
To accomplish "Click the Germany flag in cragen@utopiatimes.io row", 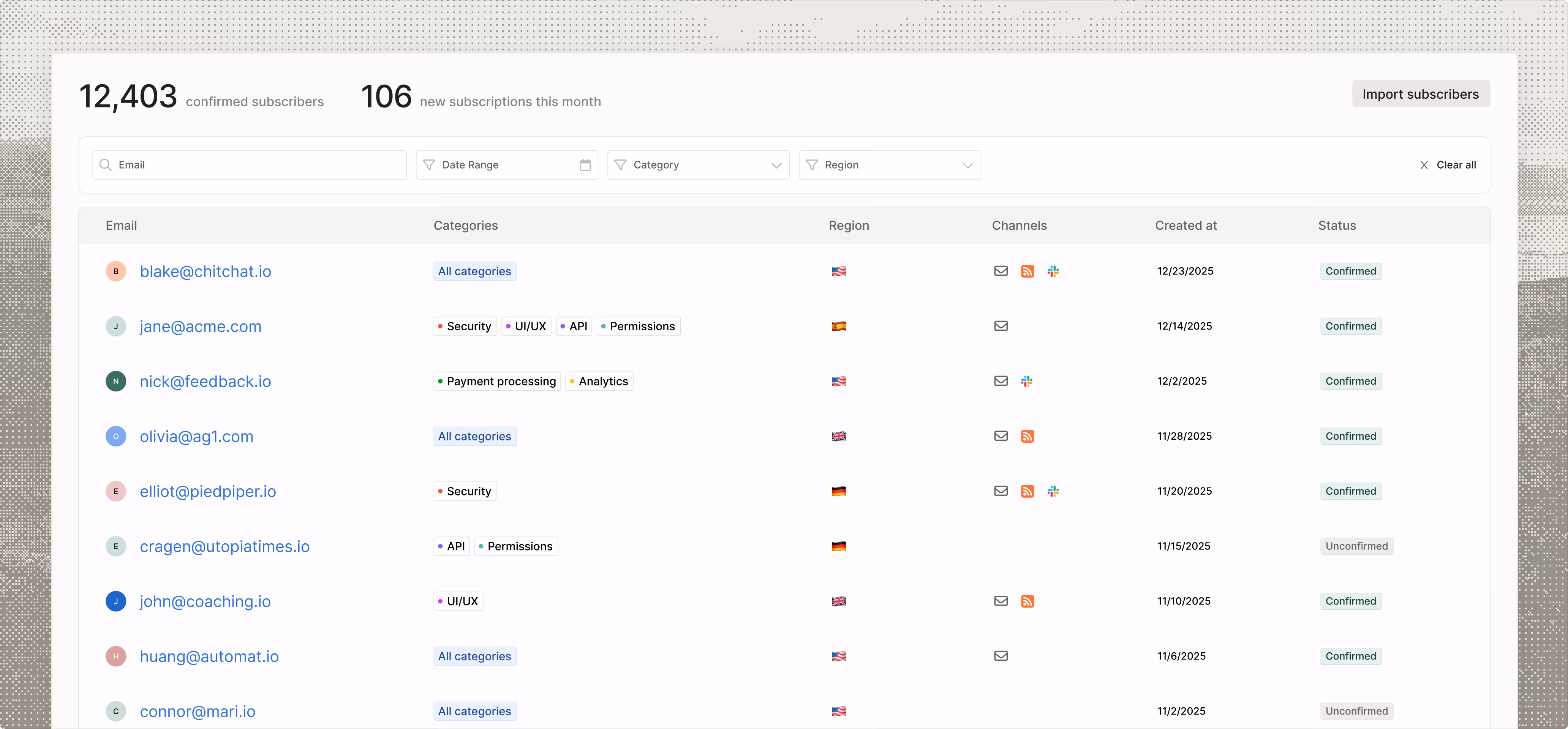I will (839, 546).
